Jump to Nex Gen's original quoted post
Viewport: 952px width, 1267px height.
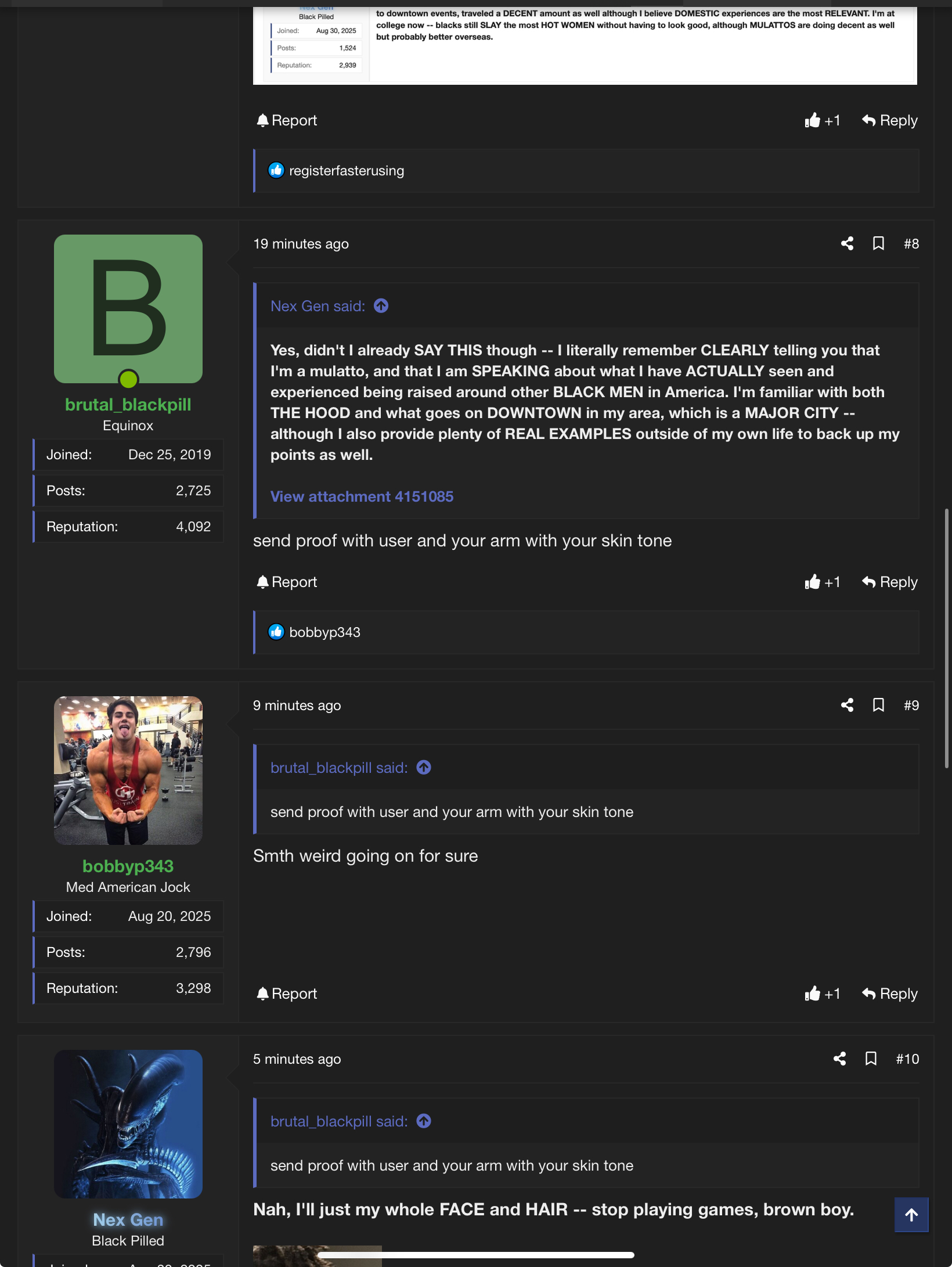click(381, 306)
